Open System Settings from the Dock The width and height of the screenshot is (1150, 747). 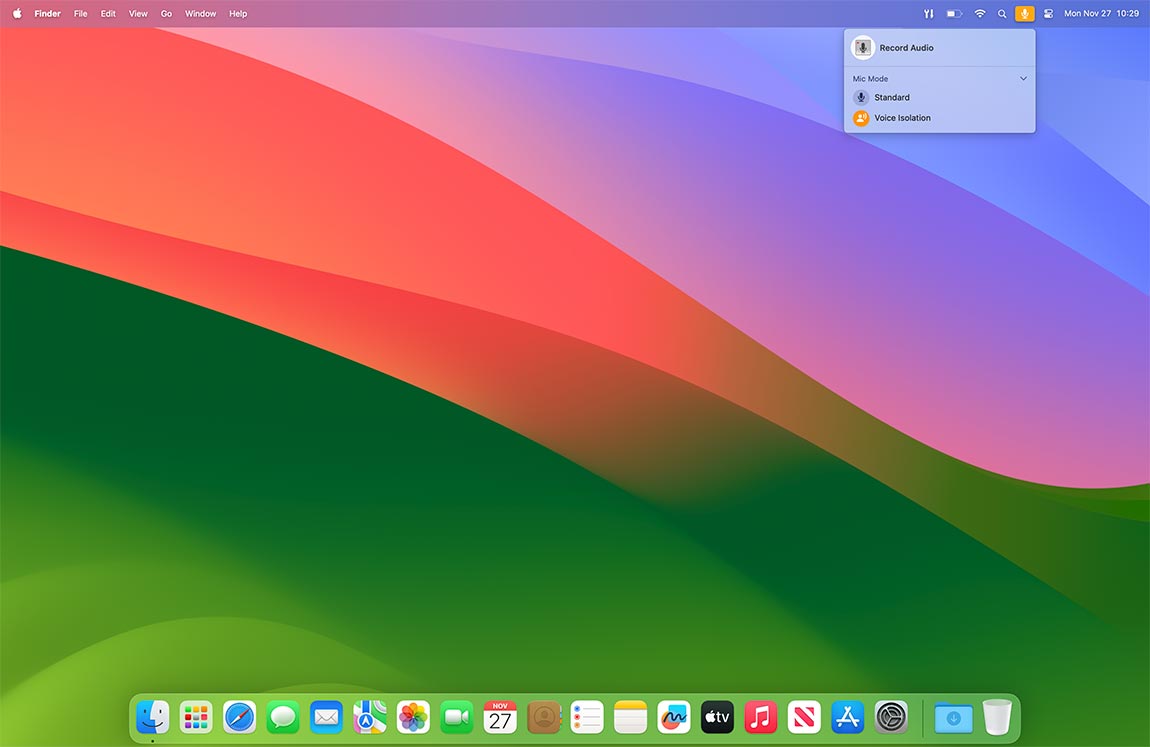(890, 717)
